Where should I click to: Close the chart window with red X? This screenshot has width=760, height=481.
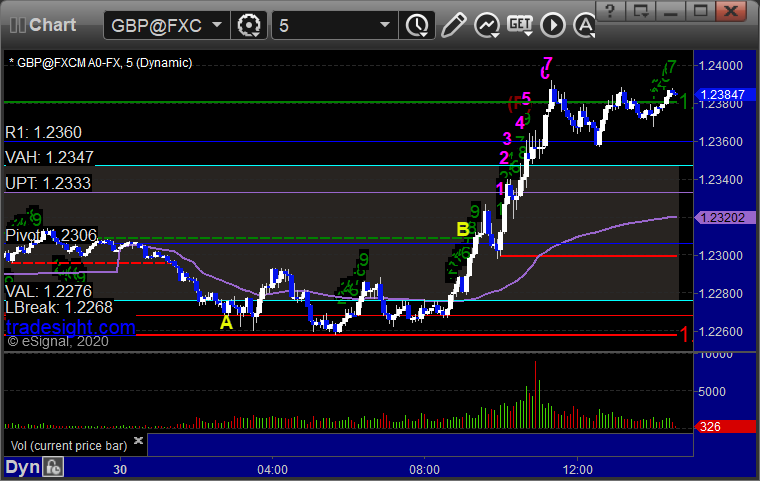731,11
